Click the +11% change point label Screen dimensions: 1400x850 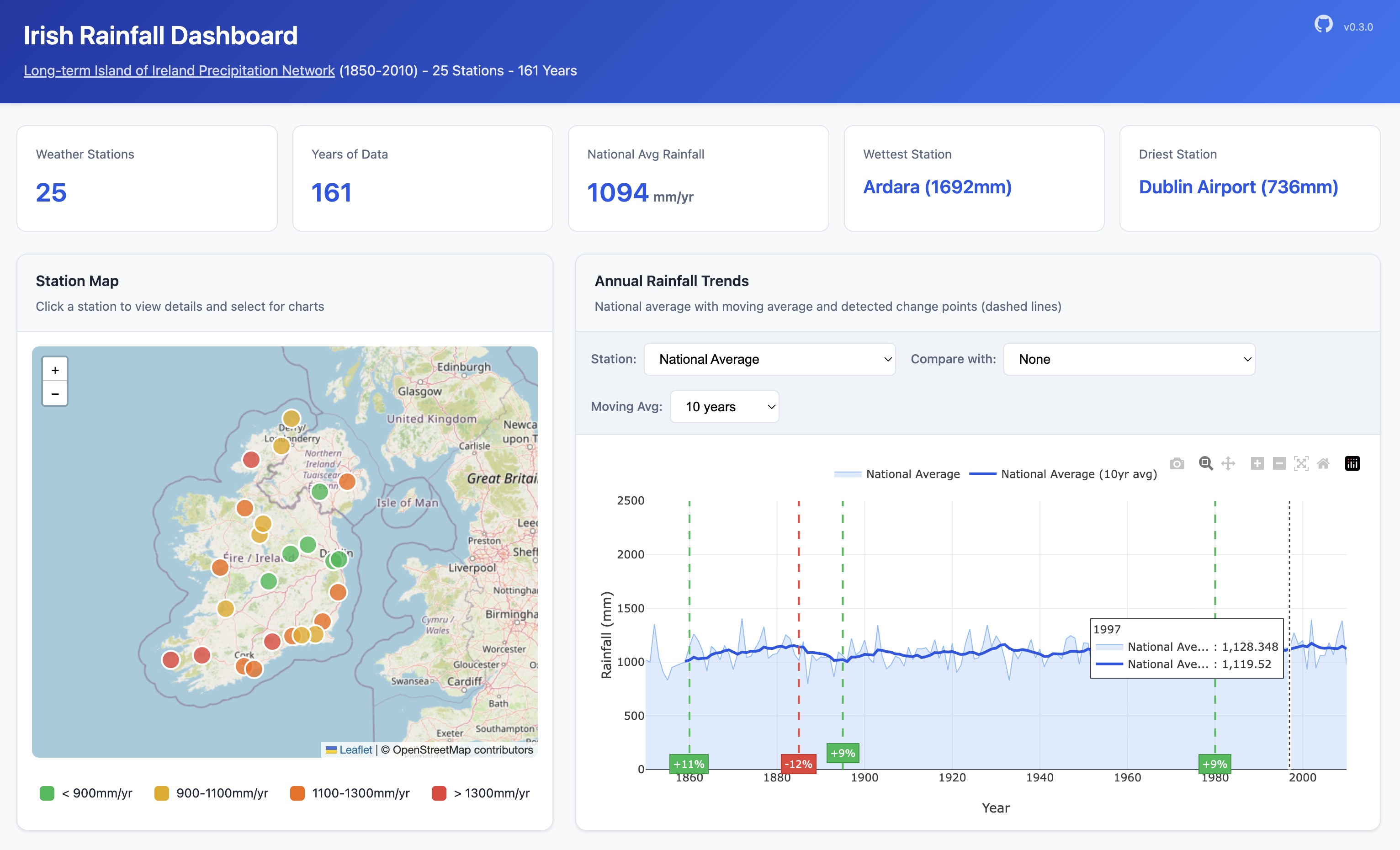coord(689,764)
